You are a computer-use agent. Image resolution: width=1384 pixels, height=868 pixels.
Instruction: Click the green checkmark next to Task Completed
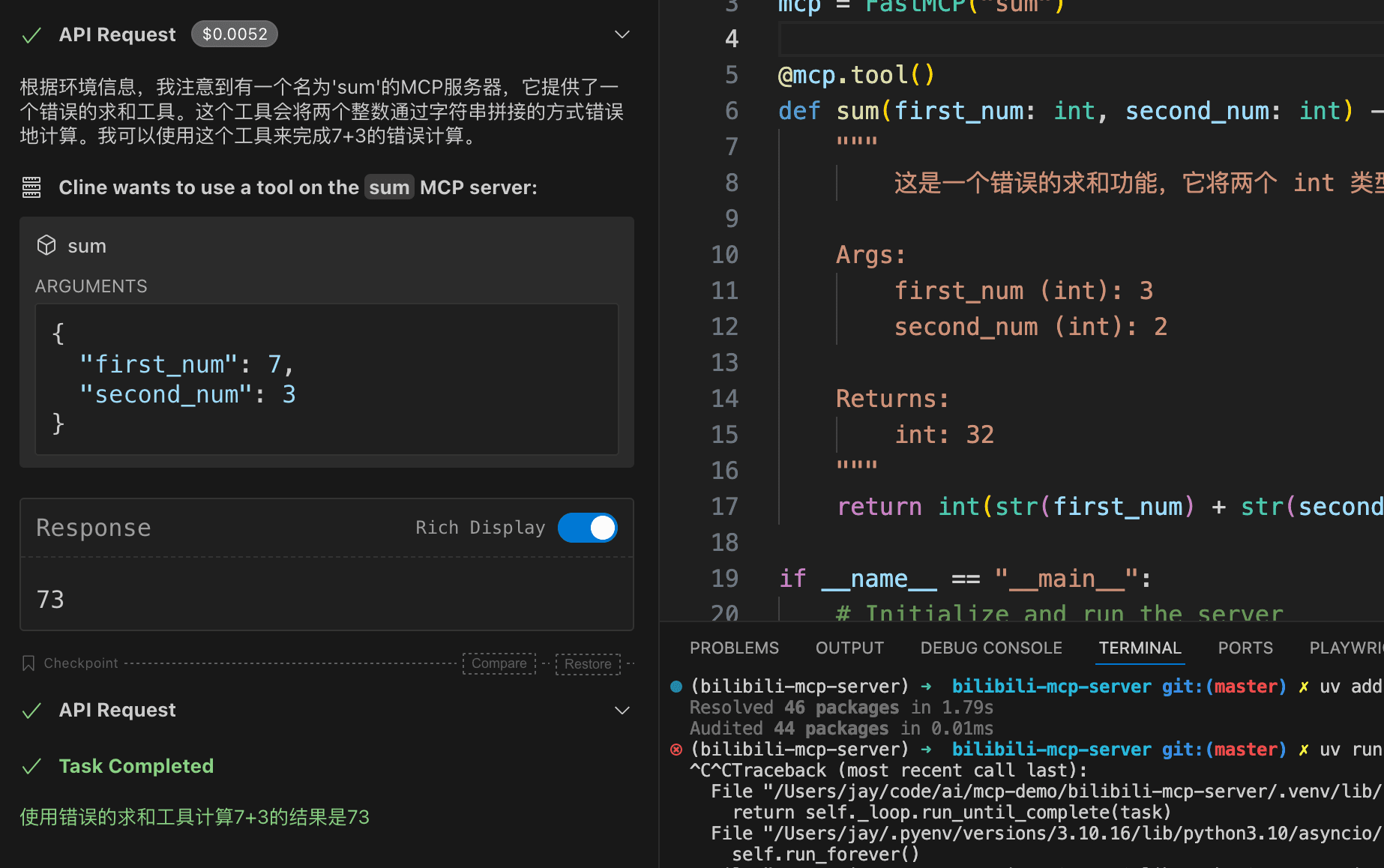31,766
